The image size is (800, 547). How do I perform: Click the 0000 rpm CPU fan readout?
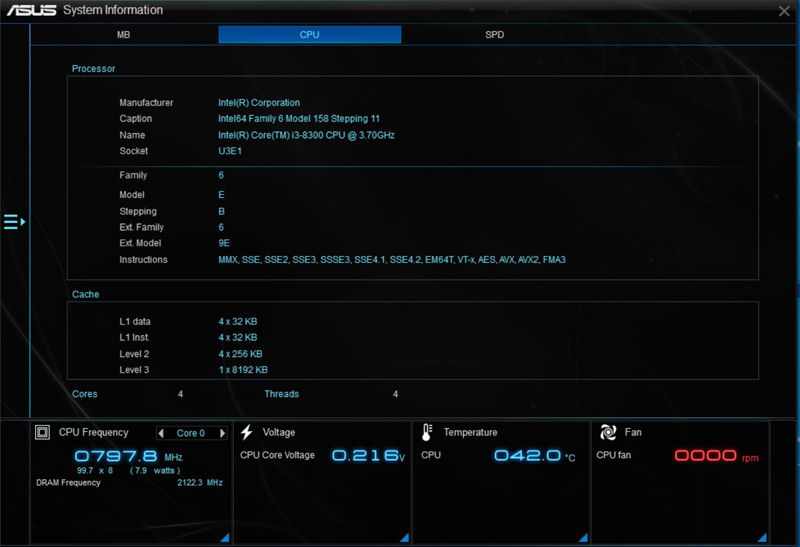pyautogui.click(x=716, y=455)
